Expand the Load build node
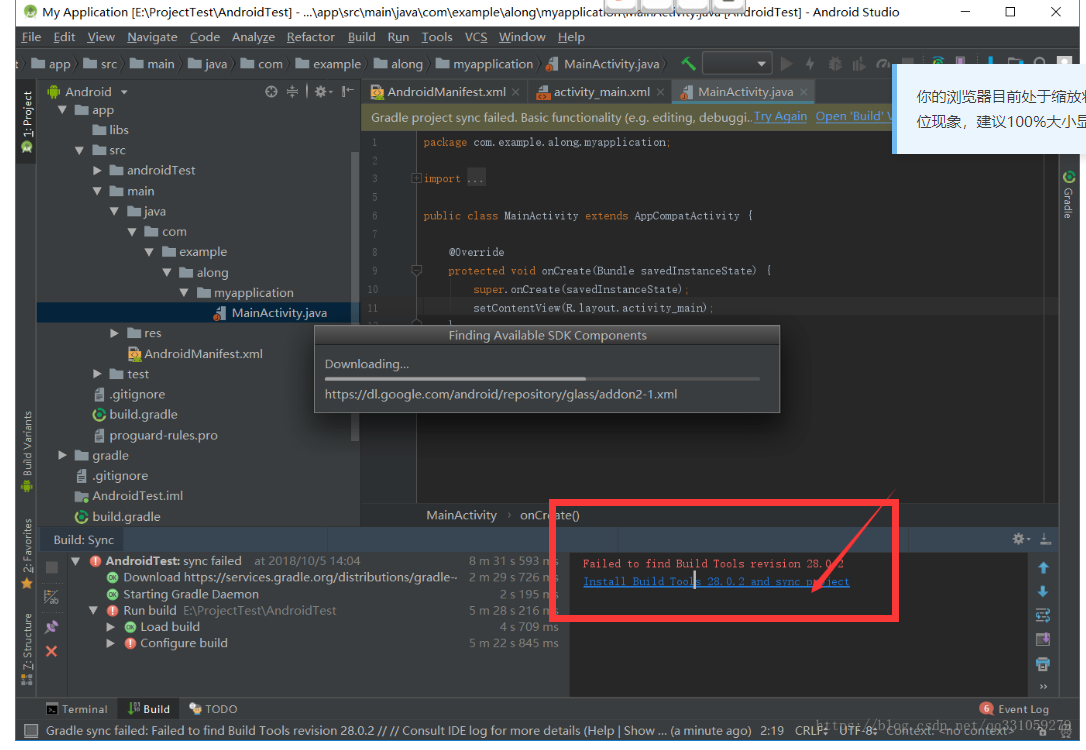Viewport: 1086px width, 750px height. click(111, 627)
